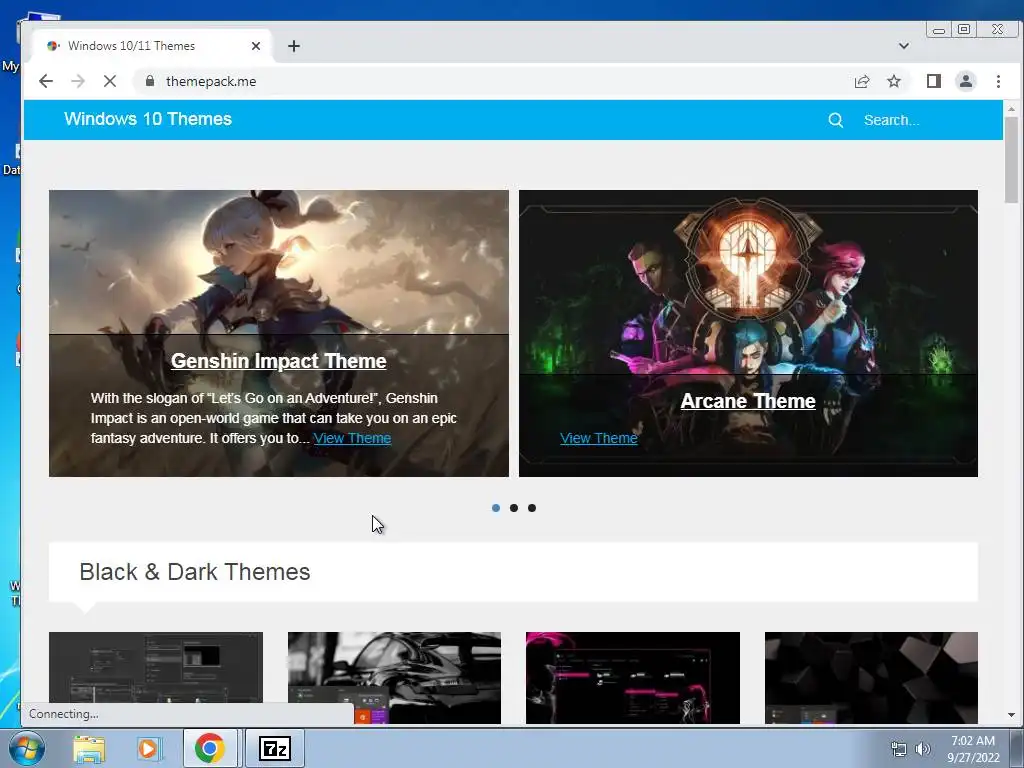
Task: Open a new tab with plus button
Action: (294, 46)
